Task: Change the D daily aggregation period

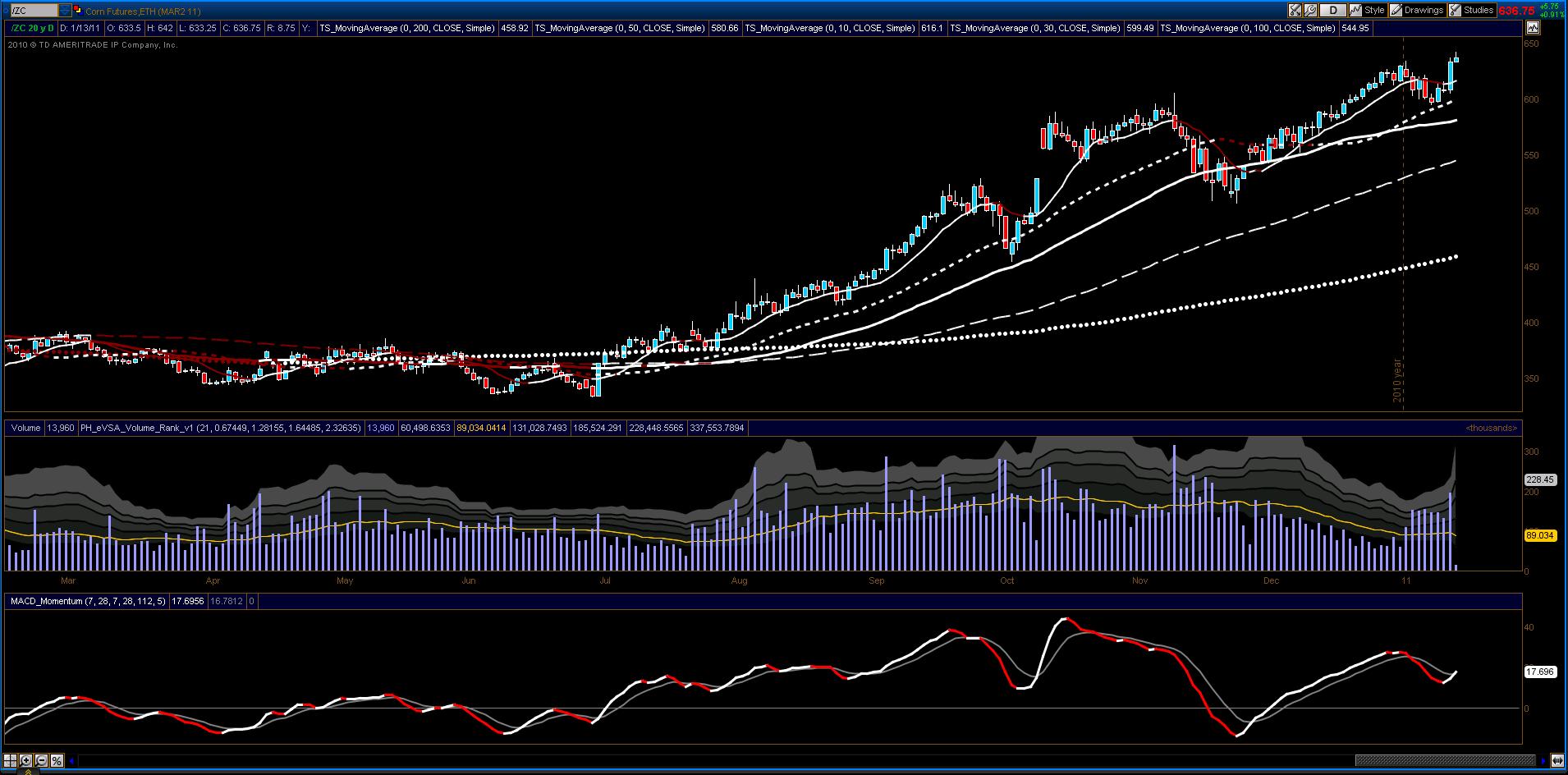Action: [x=1333, y=11]
